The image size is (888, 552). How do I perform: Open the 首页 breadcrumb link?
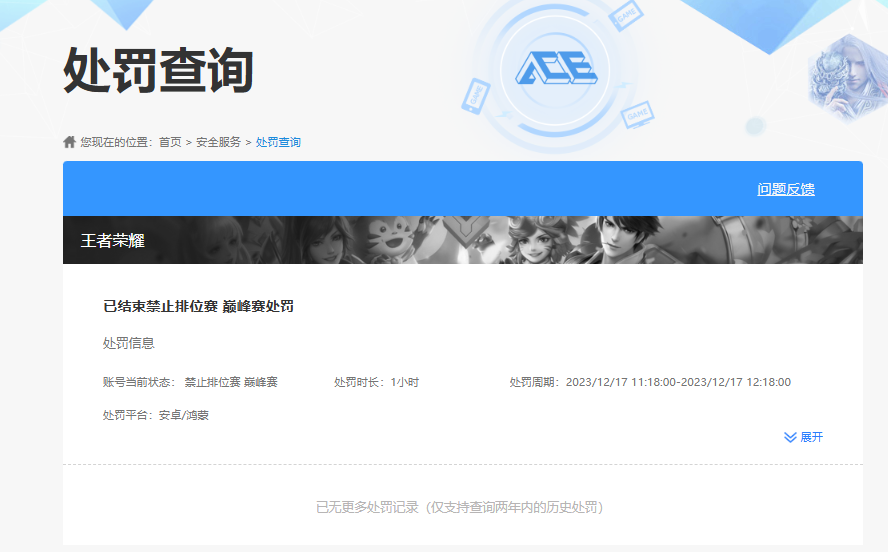click(170, 142)
